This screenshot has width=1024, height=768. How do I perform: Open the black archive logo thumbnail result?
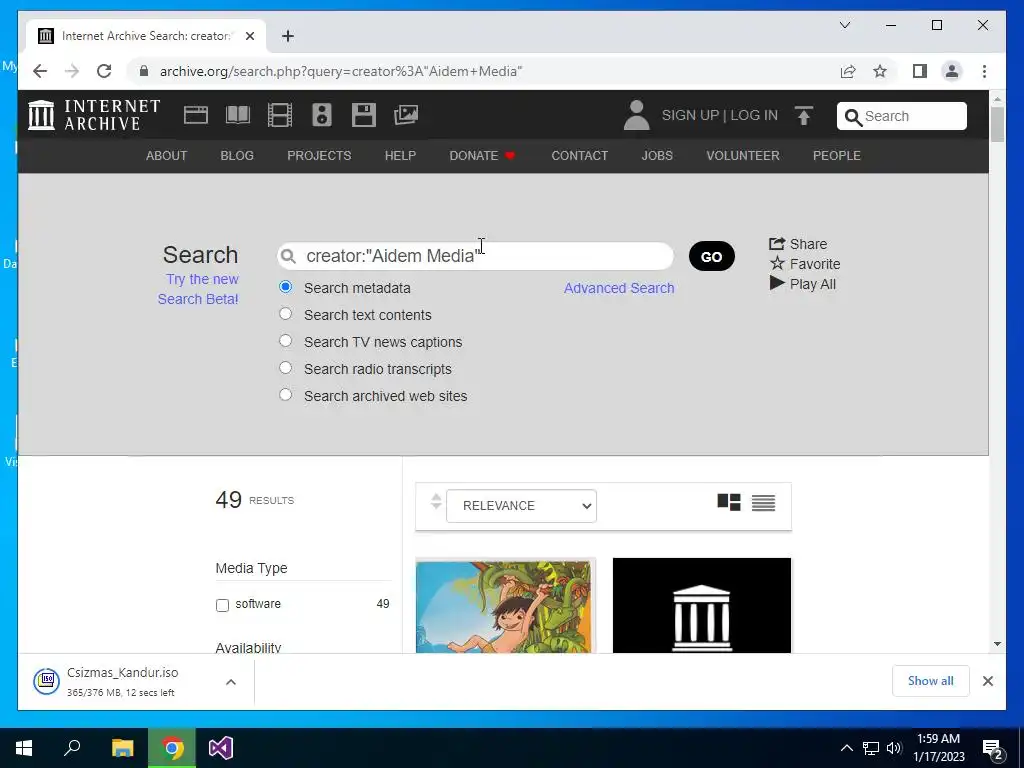(x=702, y=605)
